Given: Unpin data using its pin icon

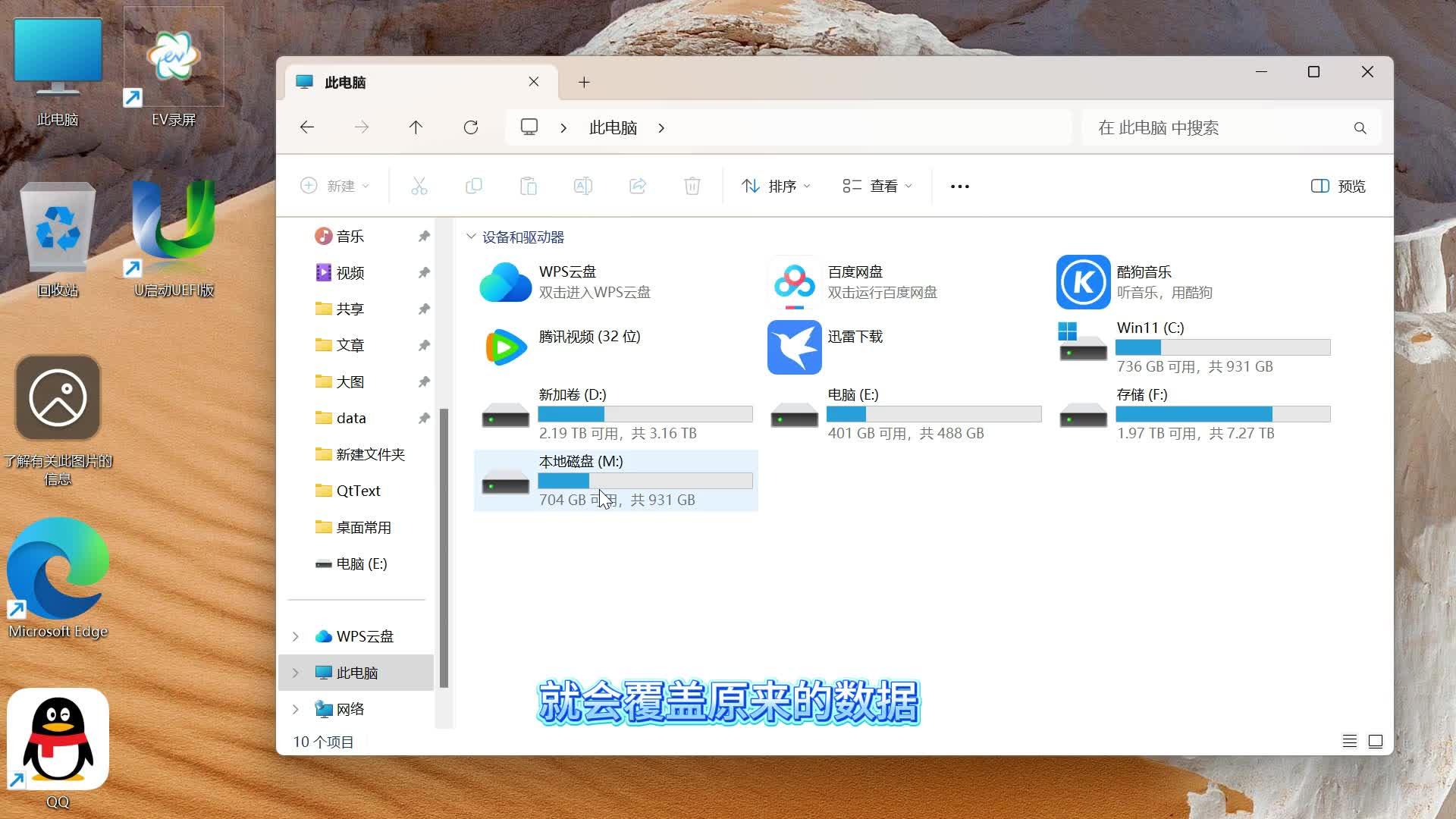Looking at the screenshot, I should pos(424,419).
